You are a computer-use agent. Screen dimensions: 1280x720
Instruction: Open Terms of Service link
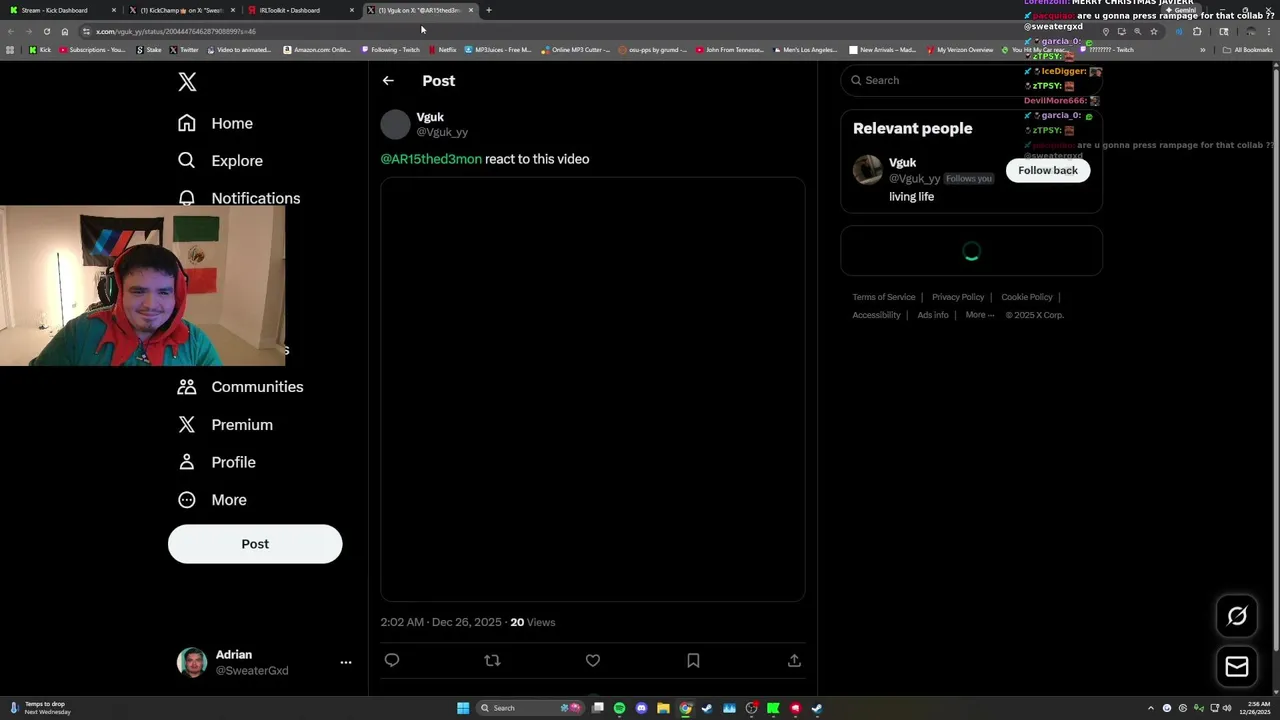[x=884, y=297]
